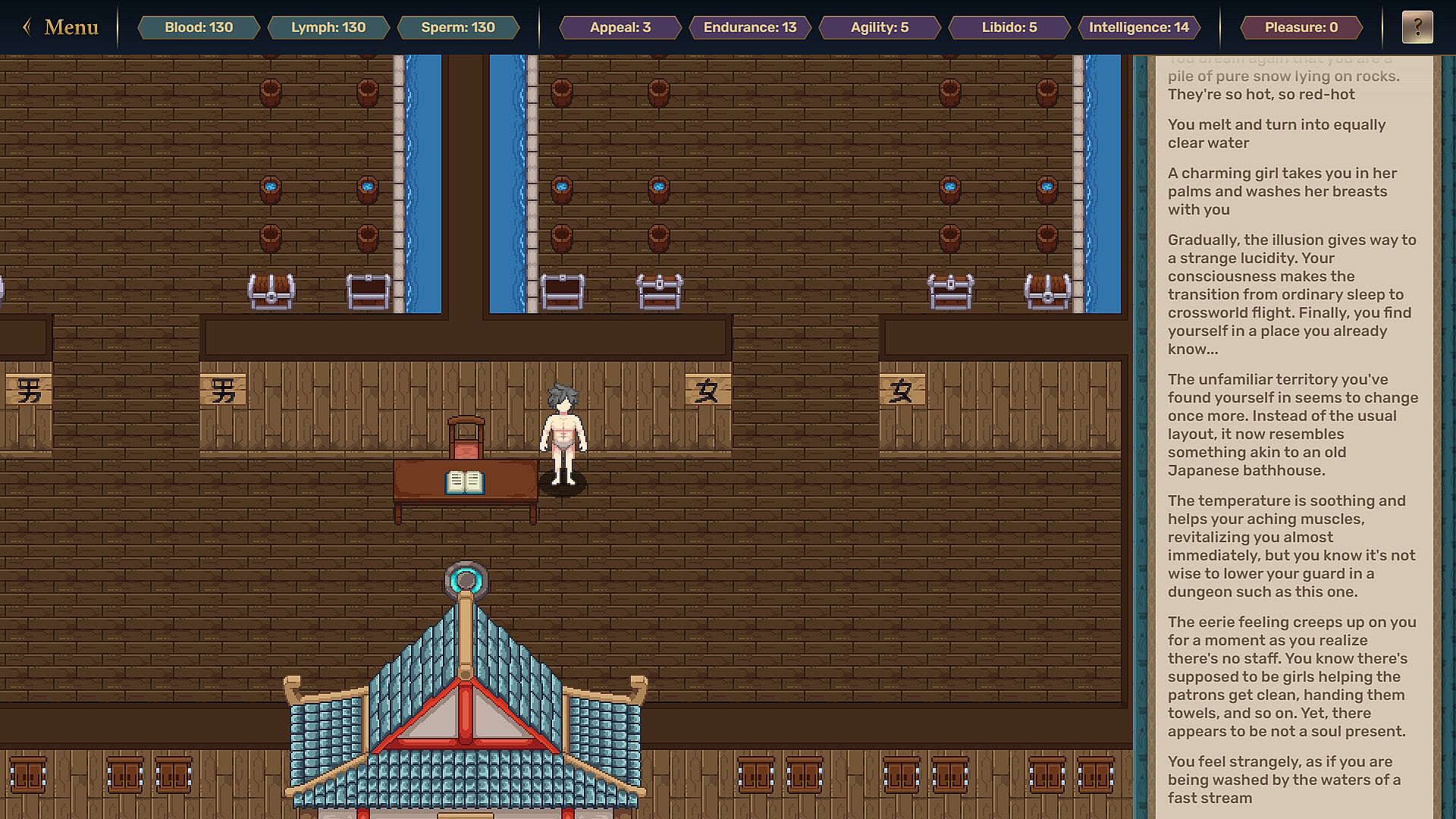Click the glowing teleport ring atop the roof
Viewport: 1456px width, 819px height.
point(466,582)
